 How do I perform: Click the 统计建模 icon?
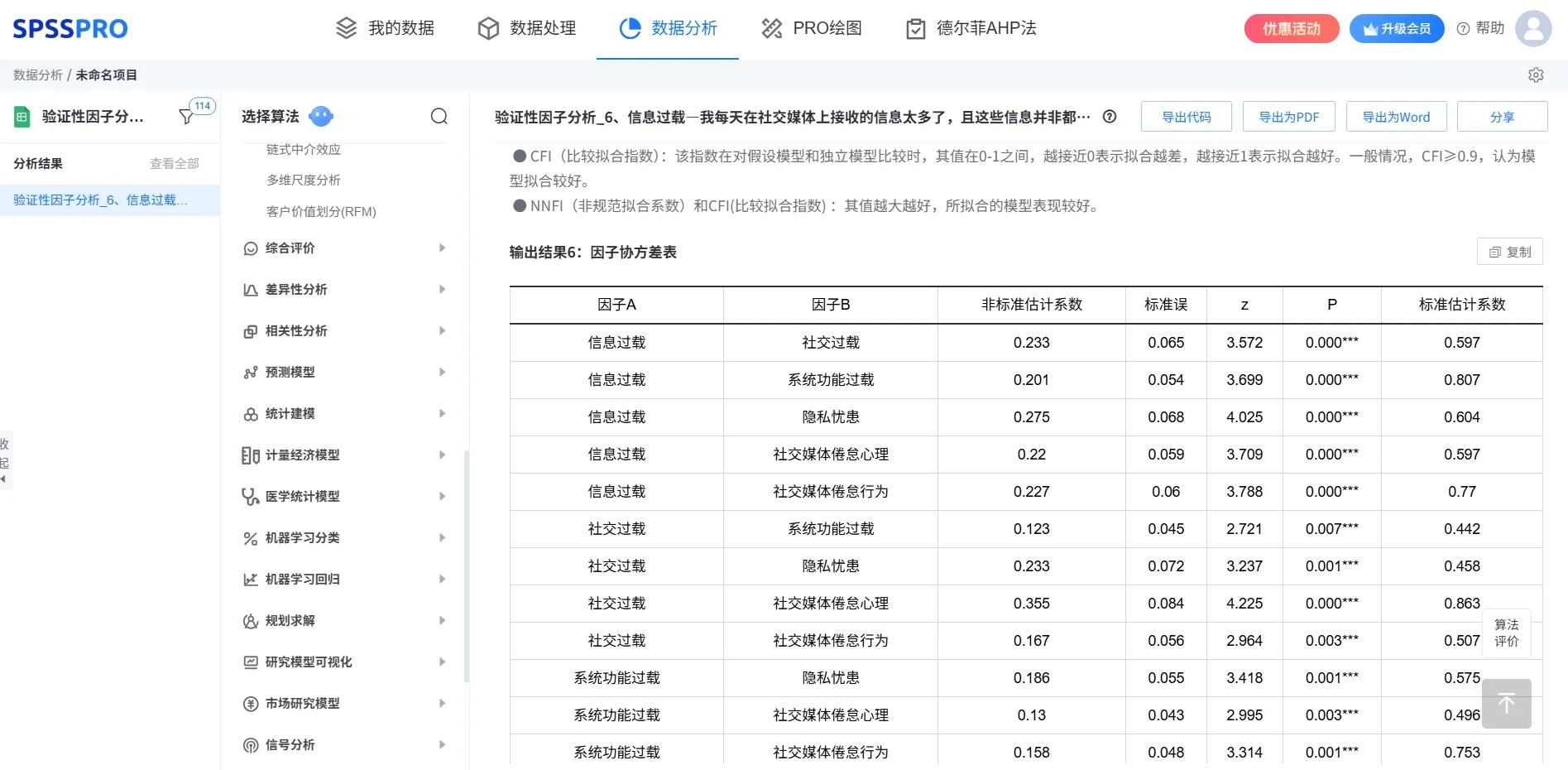tap(251, 413)
